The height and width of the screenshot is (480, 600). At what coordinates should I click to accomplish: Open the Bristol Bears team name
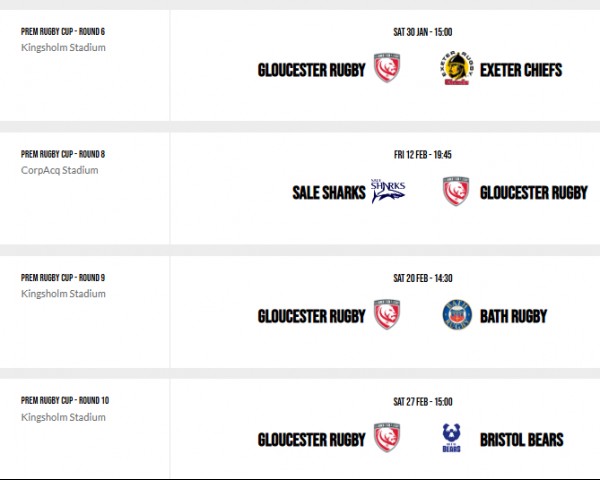pyautogui.click(x=522, y=439)
